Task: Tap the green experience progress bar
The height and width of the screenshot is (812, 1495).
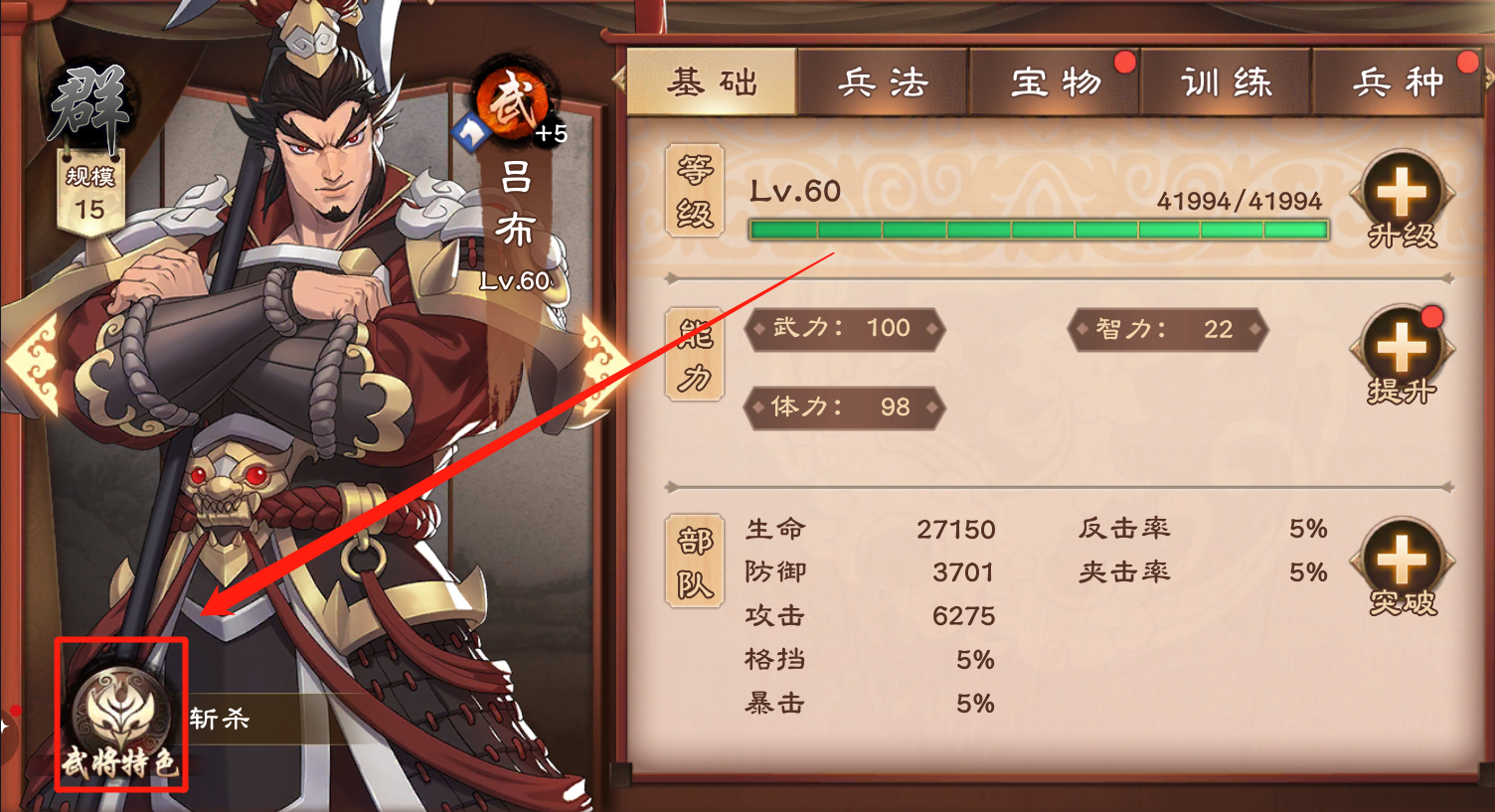Action: click(x=1039, y=231)
